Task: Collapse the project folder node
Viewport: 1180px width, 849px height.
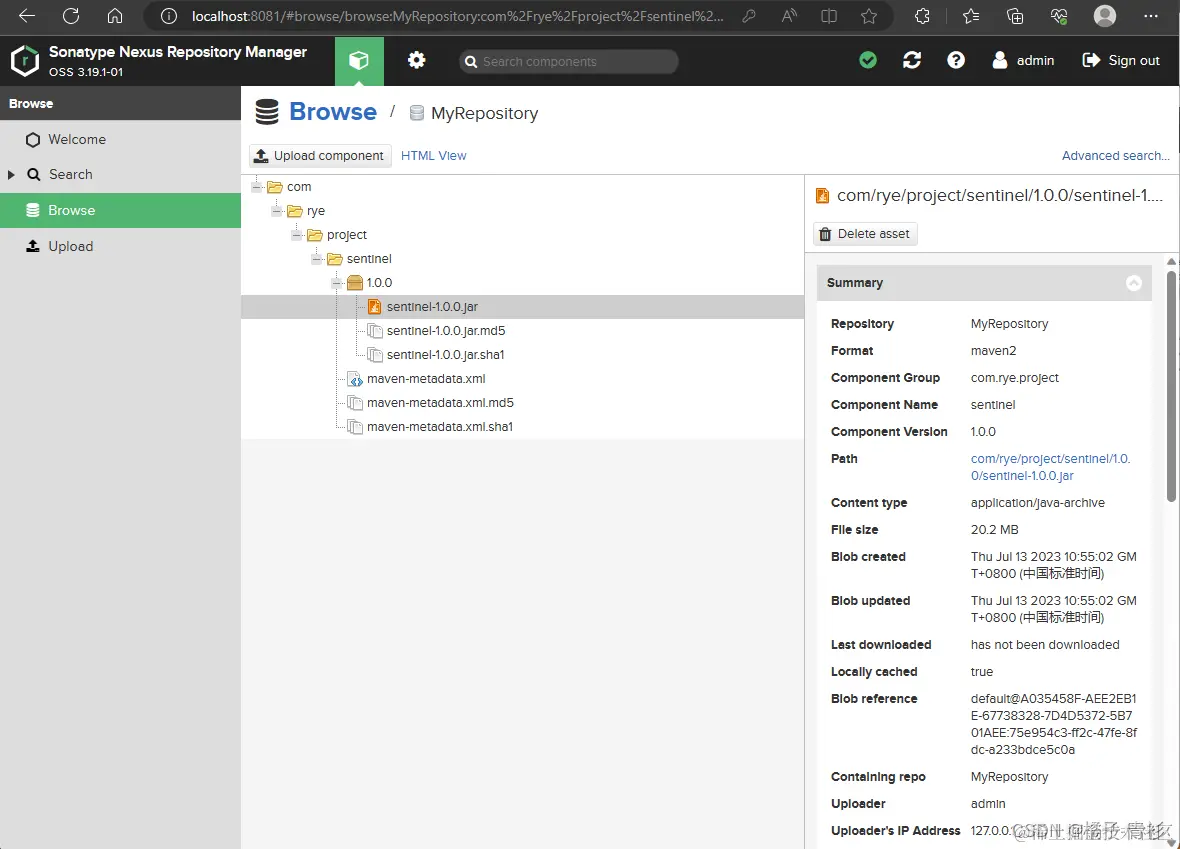Action: click(297, 235)
